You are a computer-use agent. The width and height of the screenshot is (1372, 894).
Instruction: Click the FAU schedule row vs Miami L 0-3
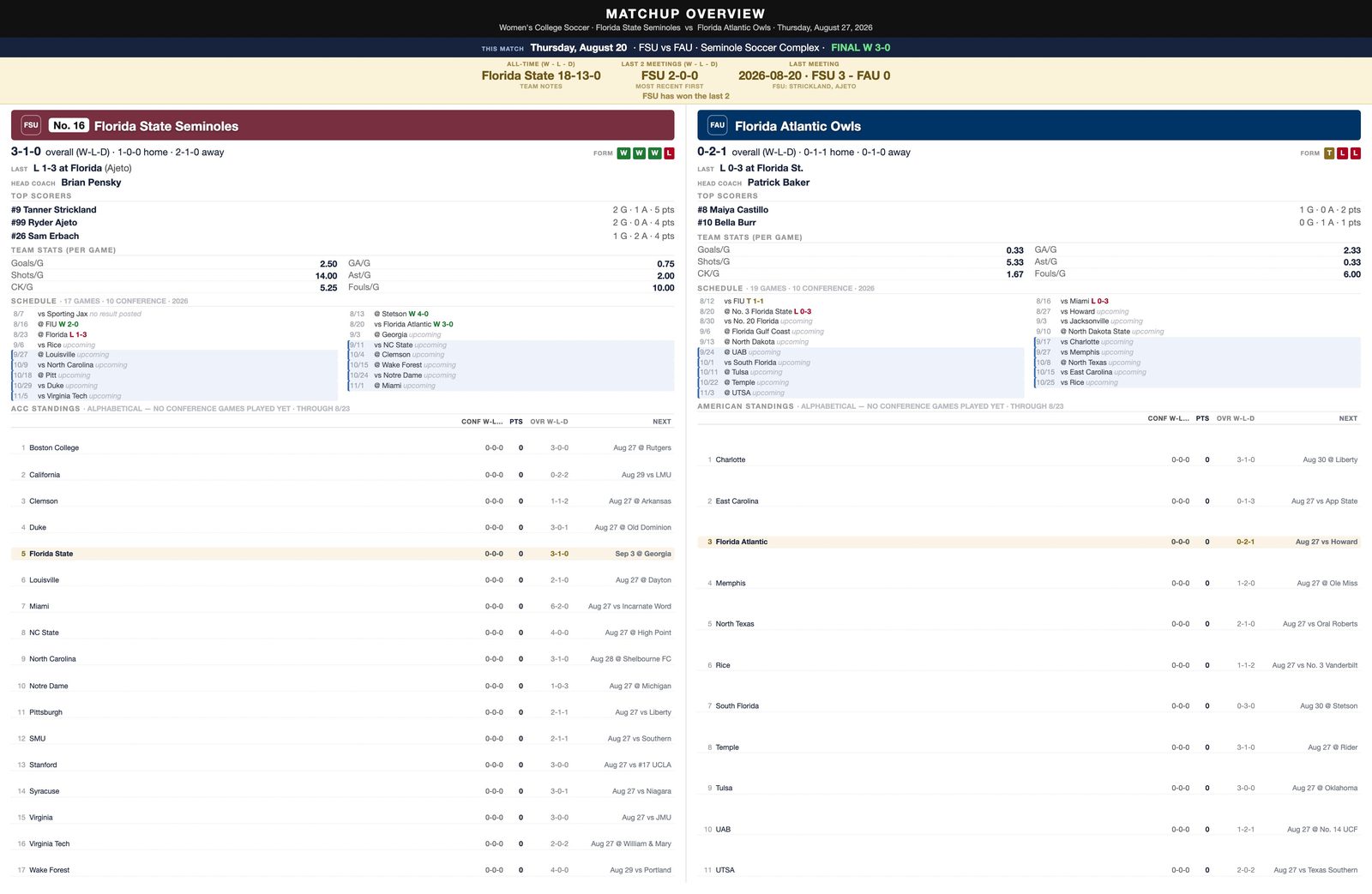(x=1197, y=302)
